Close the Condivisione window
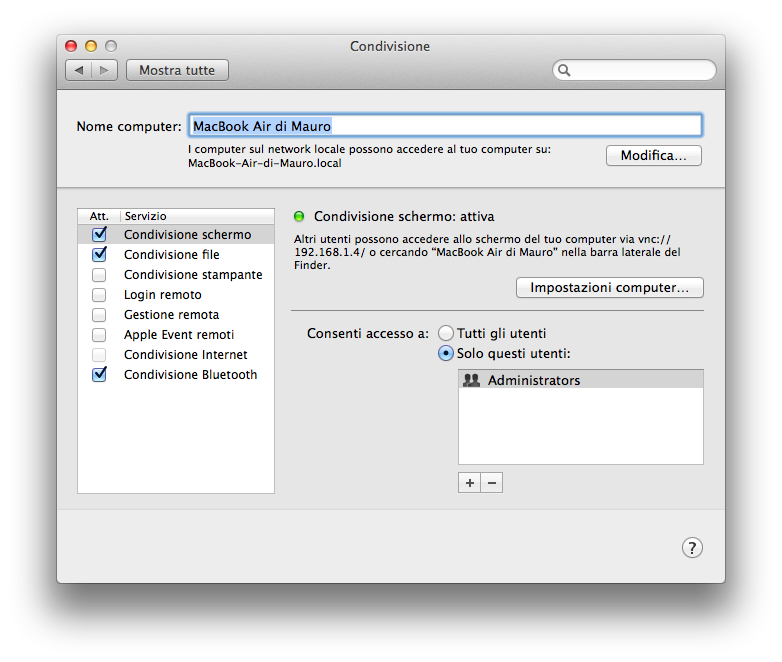 (x=71, y=46)
